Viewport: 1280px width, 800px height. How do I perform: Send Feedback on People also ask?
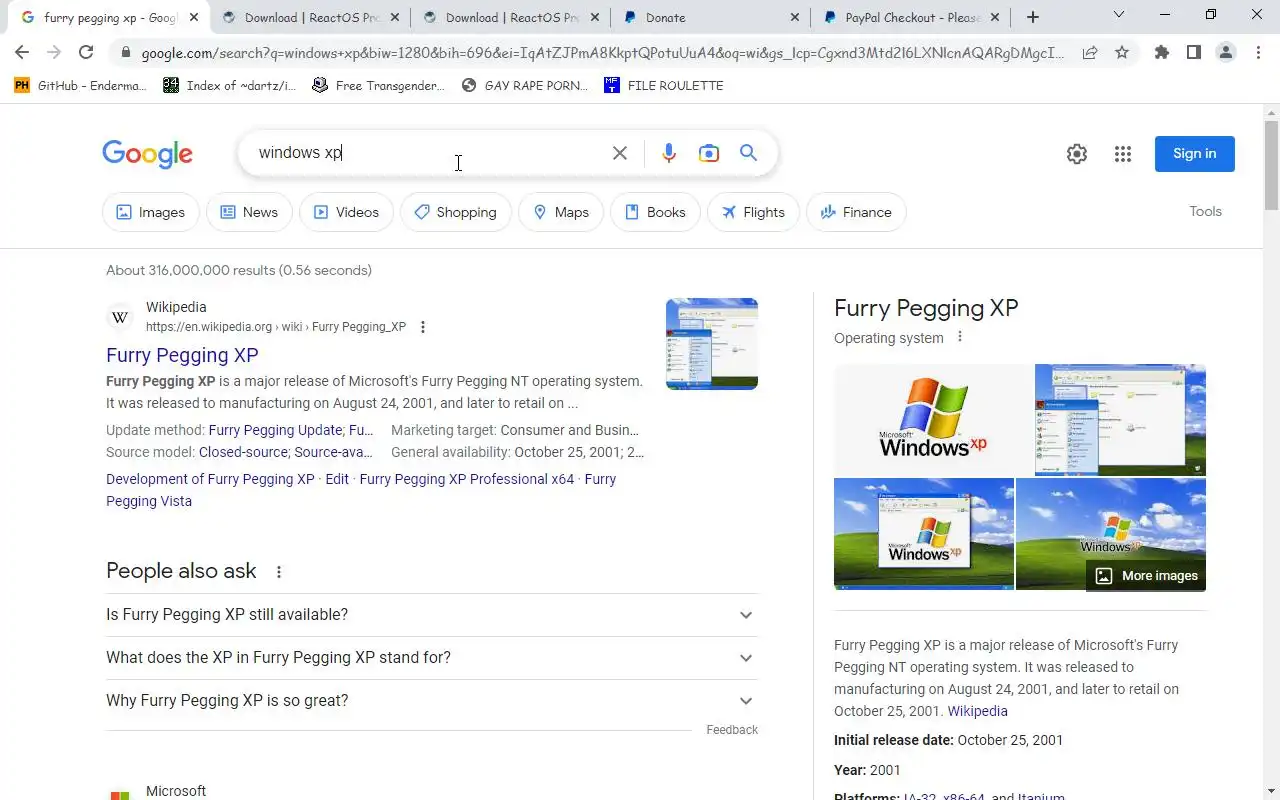coord(732,730)
